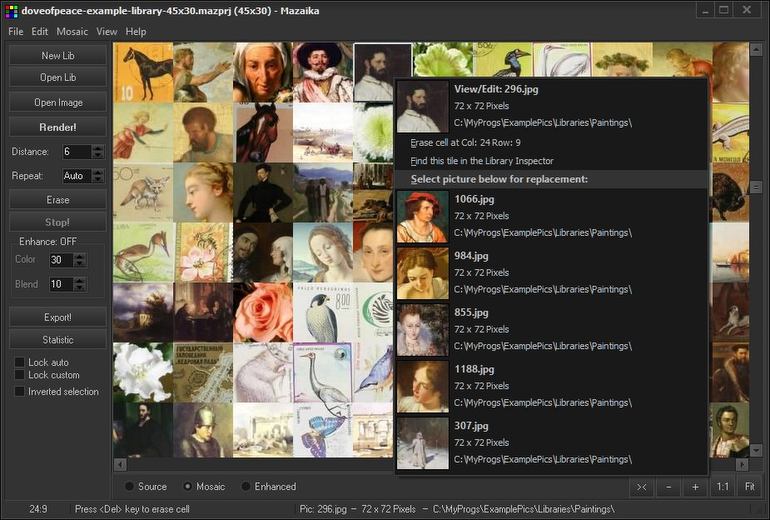This screenshot has width=770, height=520.
Task: Select the Mosaic view radio button
Action: tap(187, 486)
